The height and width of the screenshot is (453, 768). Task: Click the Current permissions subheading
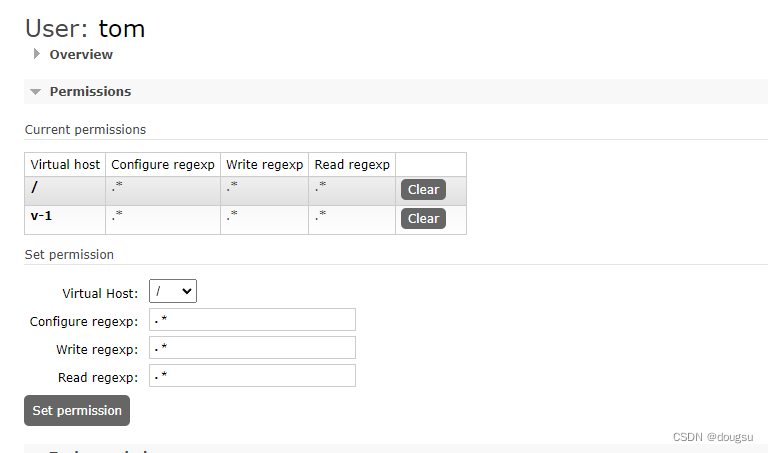(85, 130)
